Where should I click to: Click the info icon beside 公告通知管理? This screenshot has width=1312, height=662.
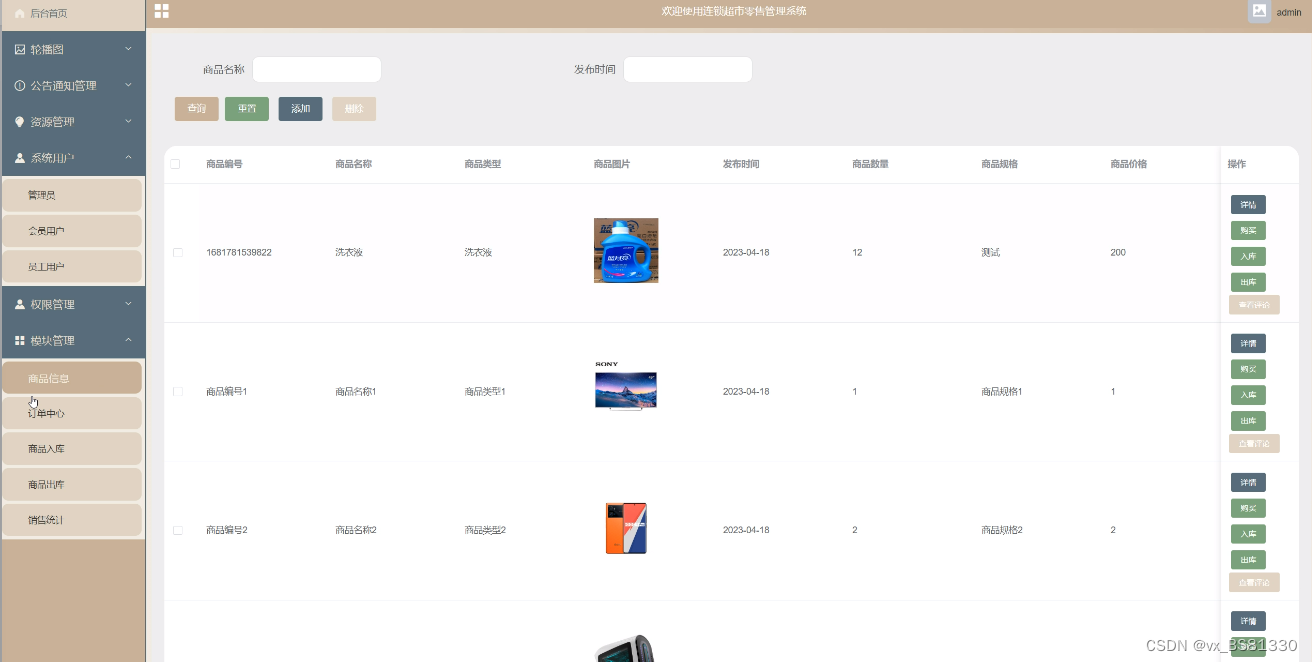pyautogui.click(x=19, y=86)
